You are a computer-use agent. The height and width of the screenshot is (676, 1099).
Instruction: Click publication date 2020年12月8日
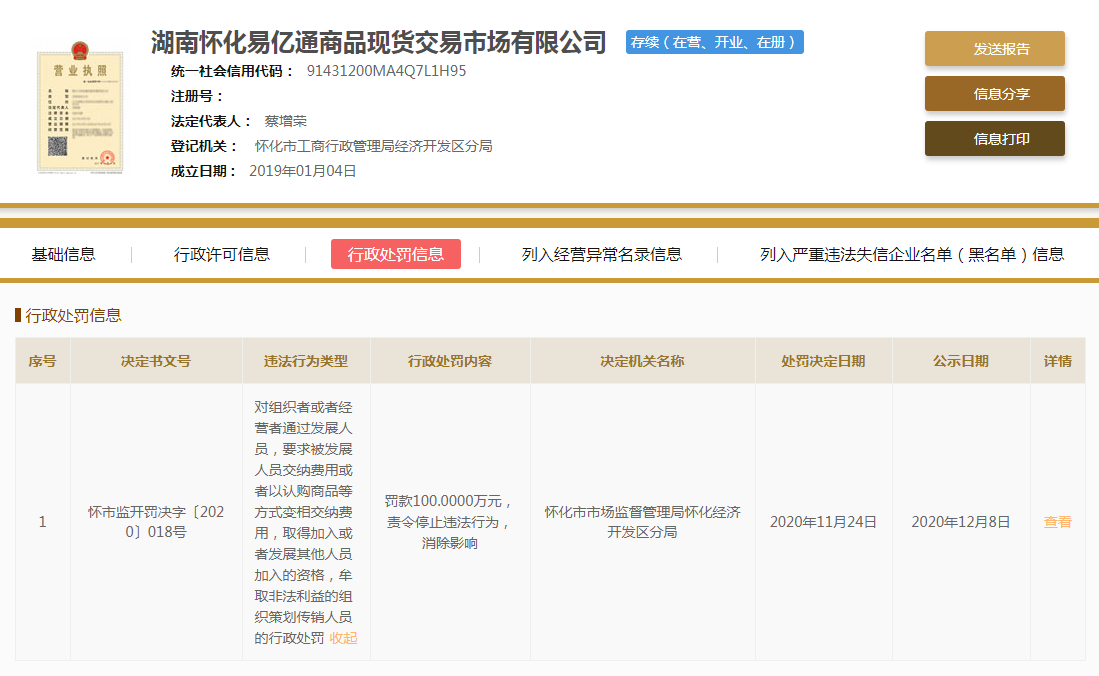pyautogui.click(x=961, y=522)
